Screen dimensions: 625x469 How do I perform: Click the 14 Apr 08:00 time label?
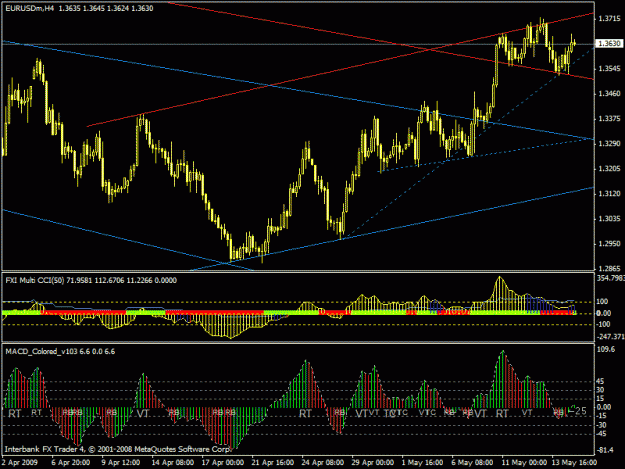point(173,463)
